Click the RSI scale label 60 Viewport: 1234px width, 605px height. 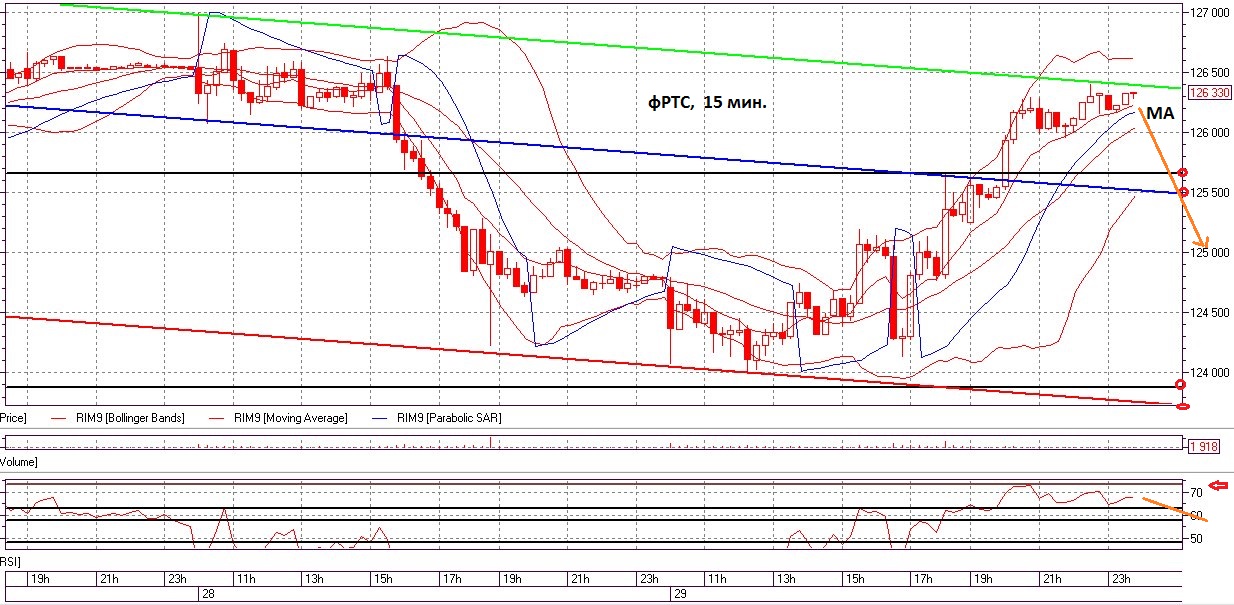[x=1195, y=515]
